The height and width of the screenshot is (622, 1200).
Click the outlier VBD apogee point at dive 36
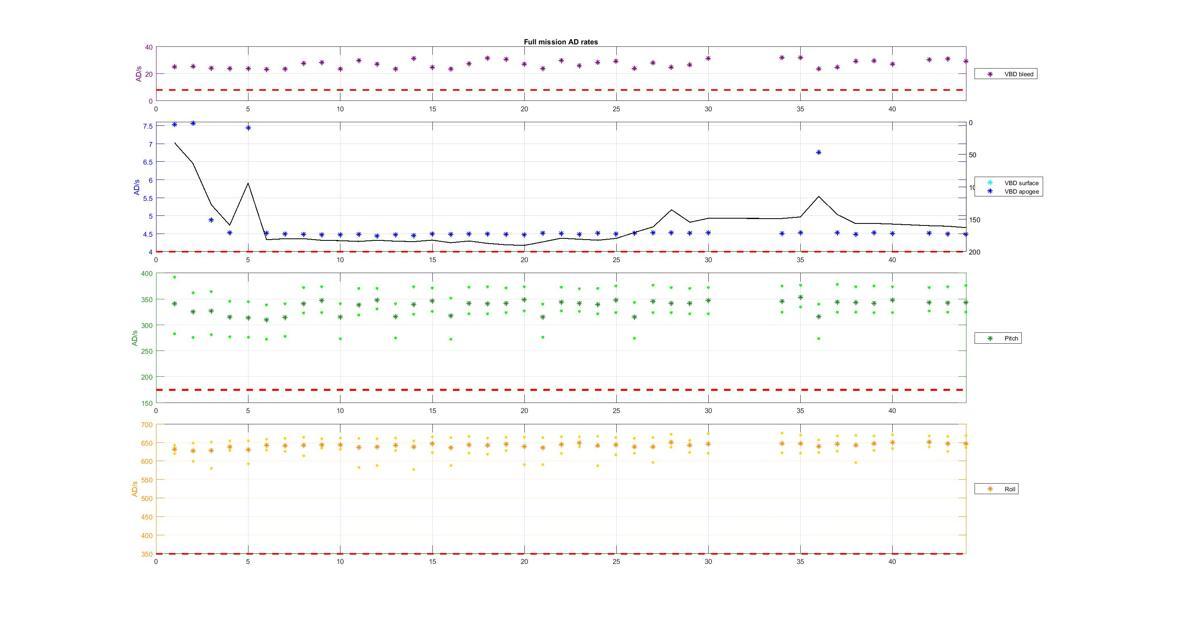pyautogui.click(x=819, y=153)
